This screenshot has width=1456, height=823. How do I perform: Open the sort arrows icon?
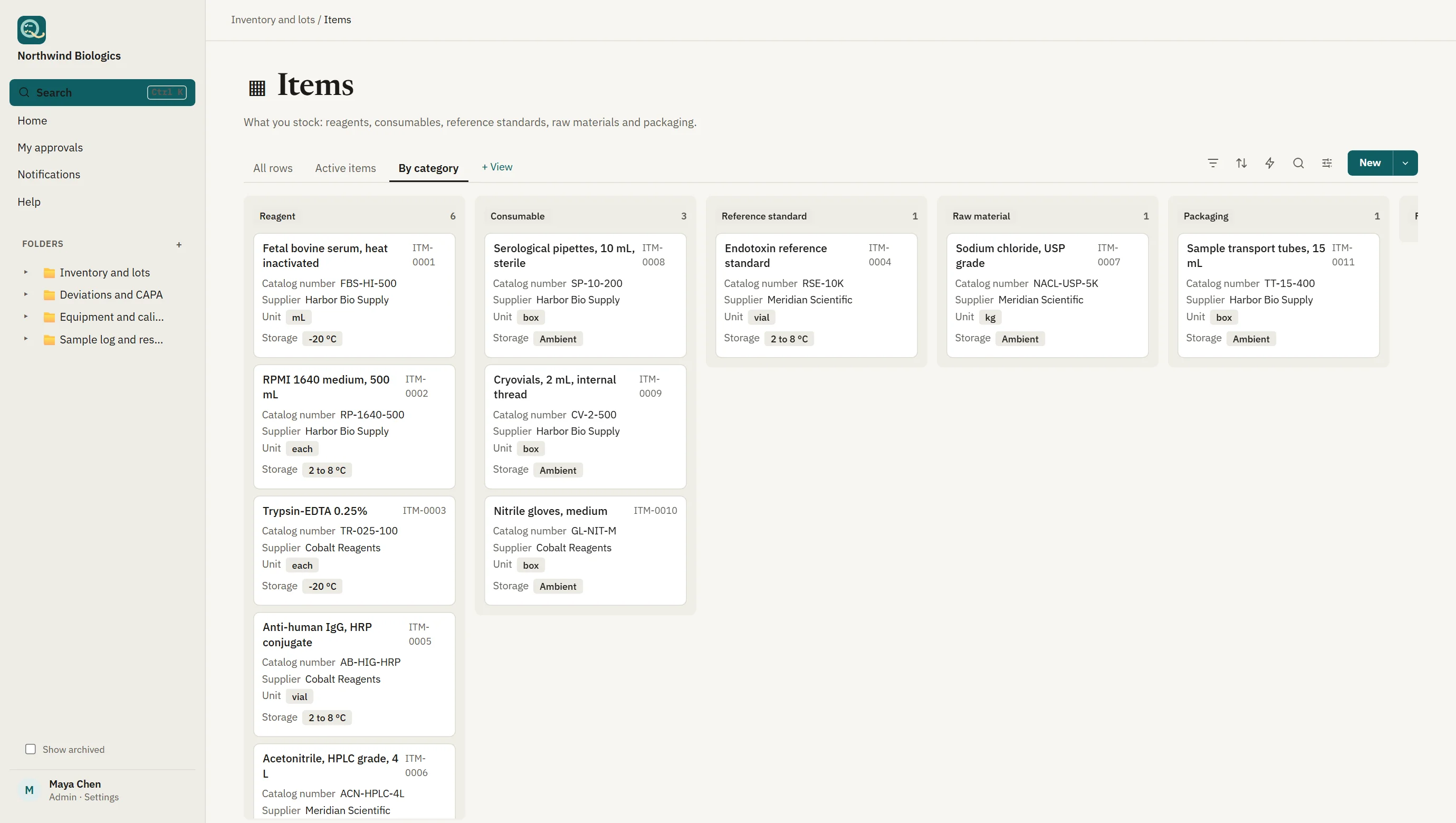coord(1241,163)
